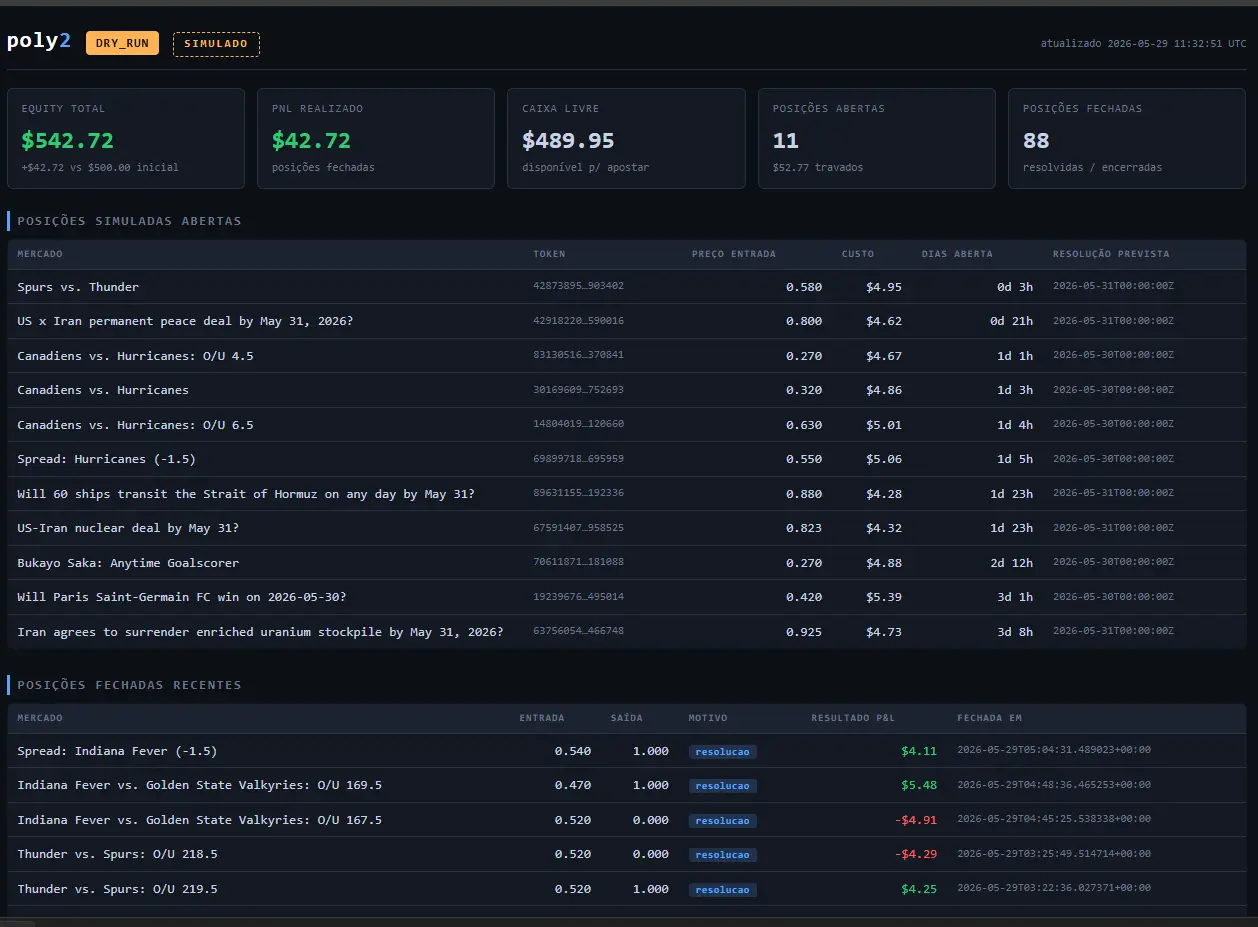Click the 'atualizado' timestamp text
Viewport: 1258px width, 927px height.
tap(1143, 44)
